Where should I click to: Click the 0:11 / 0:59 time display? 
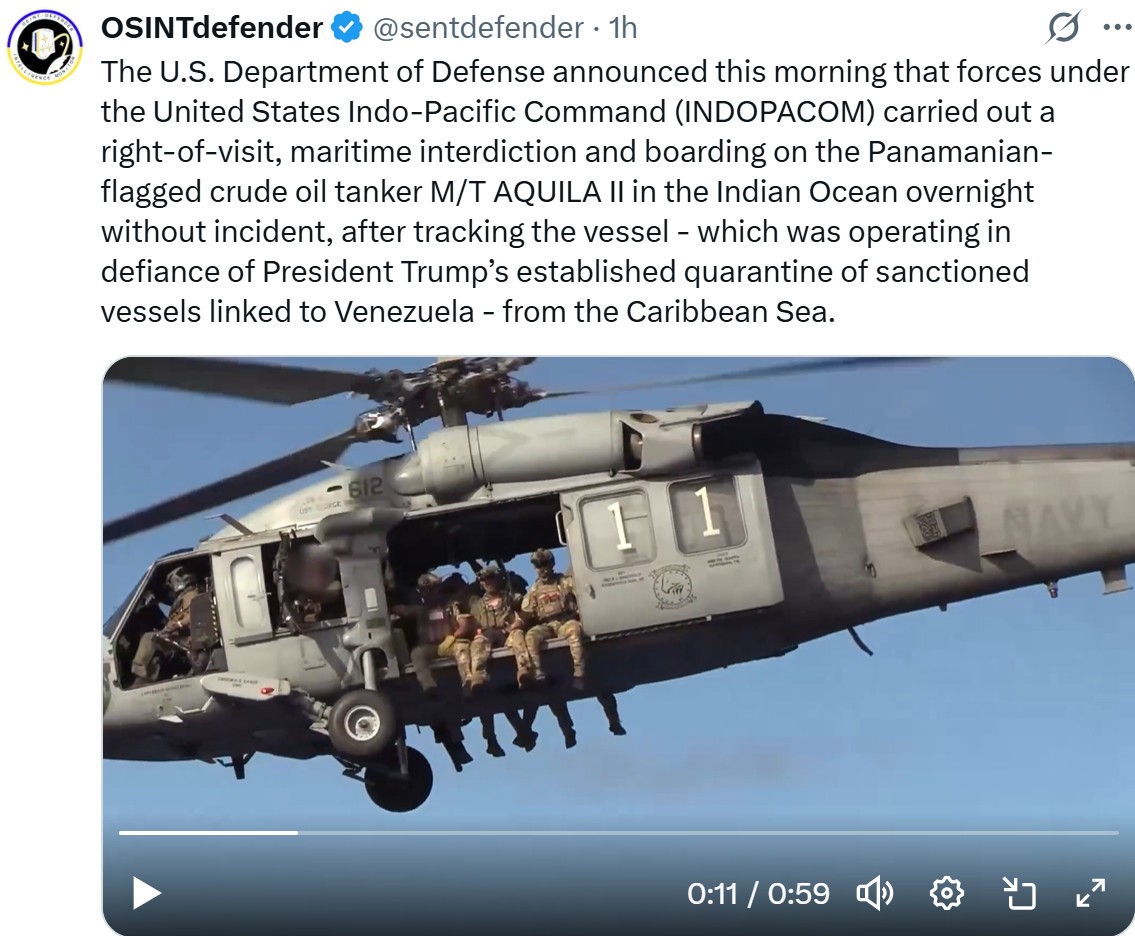pos(758,894)
